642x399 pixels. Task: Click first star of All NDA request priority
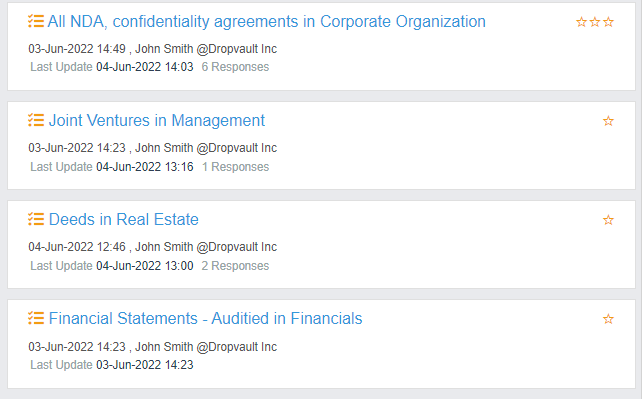tap(581, 22)
